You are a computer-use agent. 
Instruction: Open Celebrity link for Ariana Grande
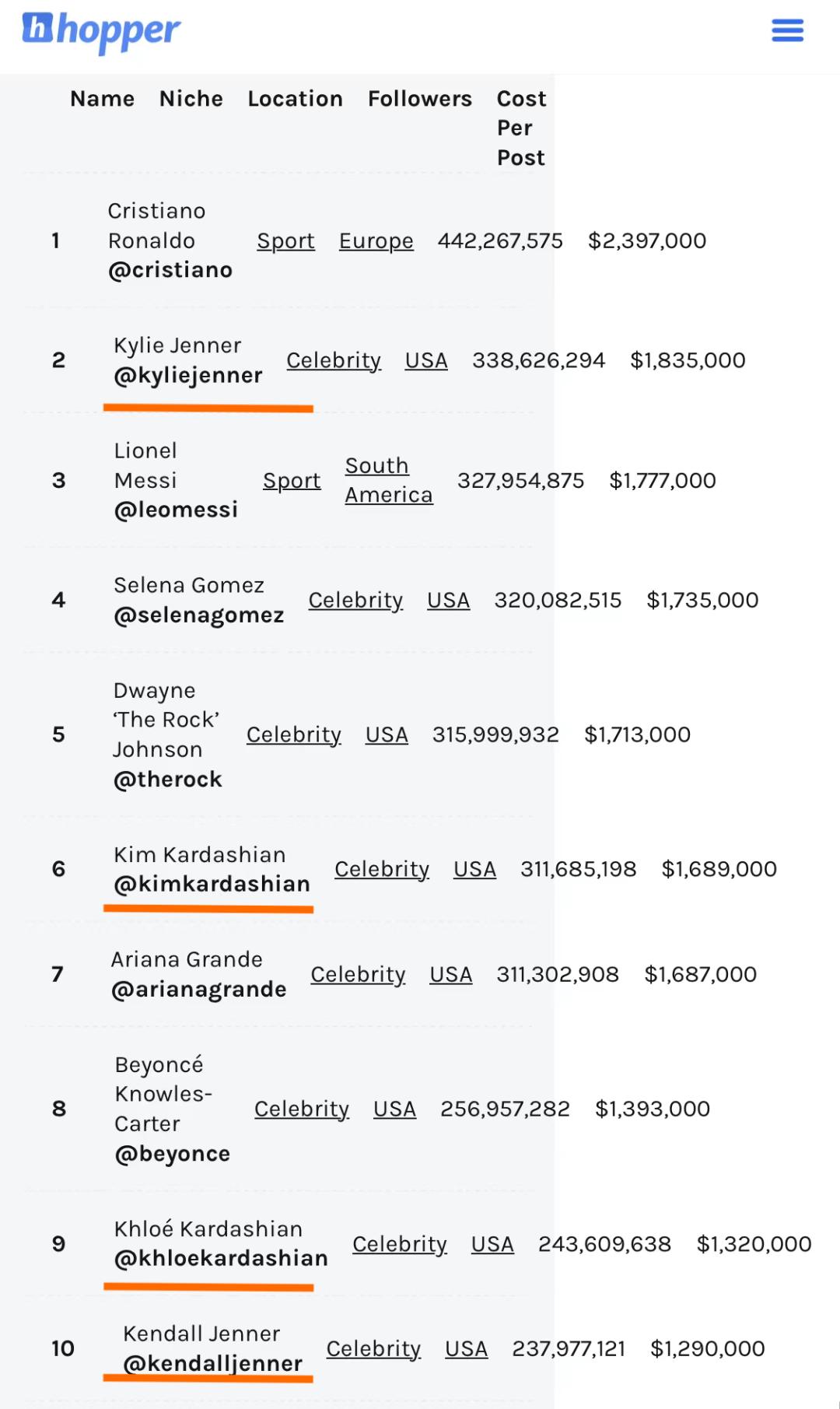(358, 975)
